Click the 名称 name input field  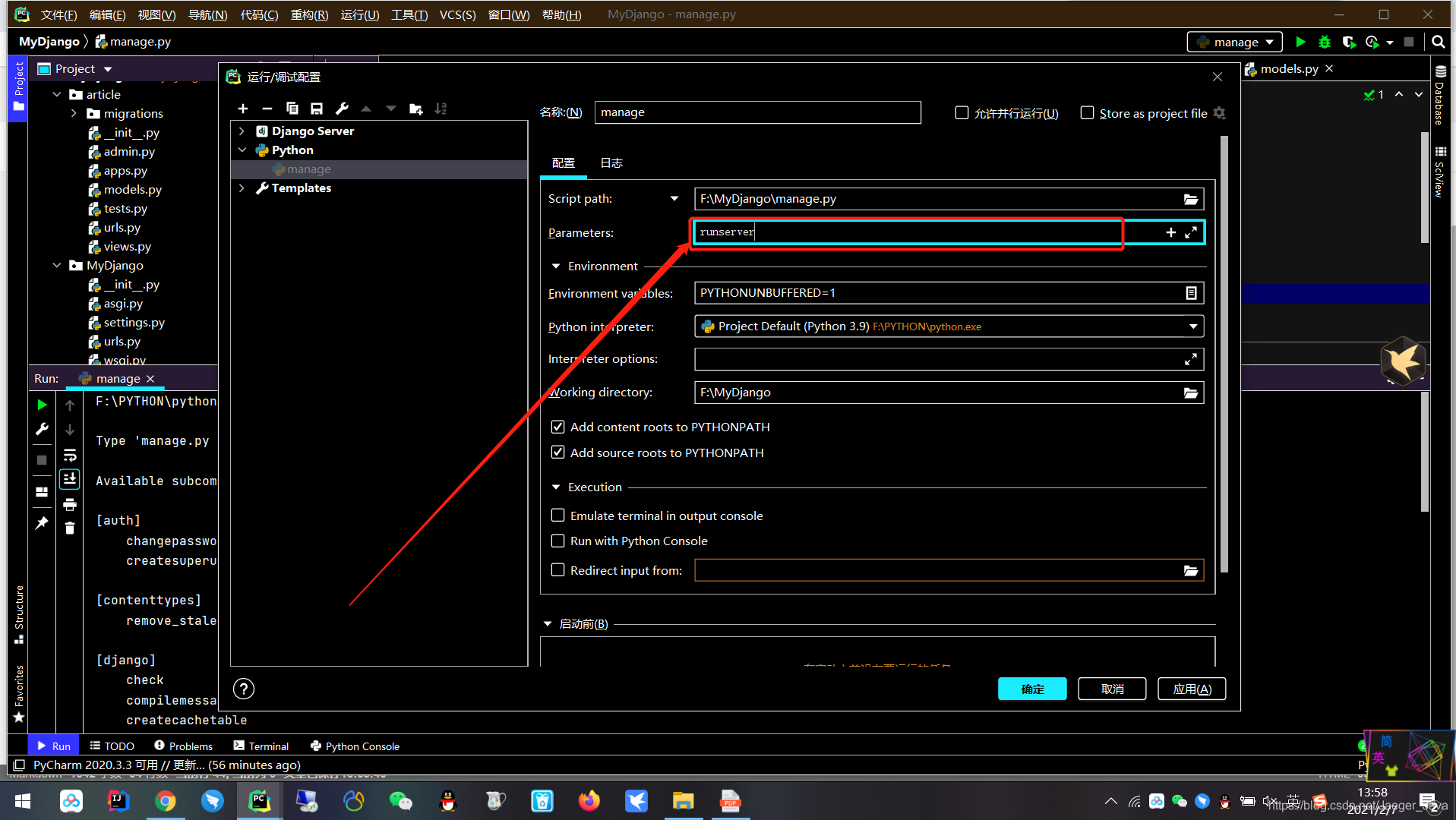tap(757, 112)
